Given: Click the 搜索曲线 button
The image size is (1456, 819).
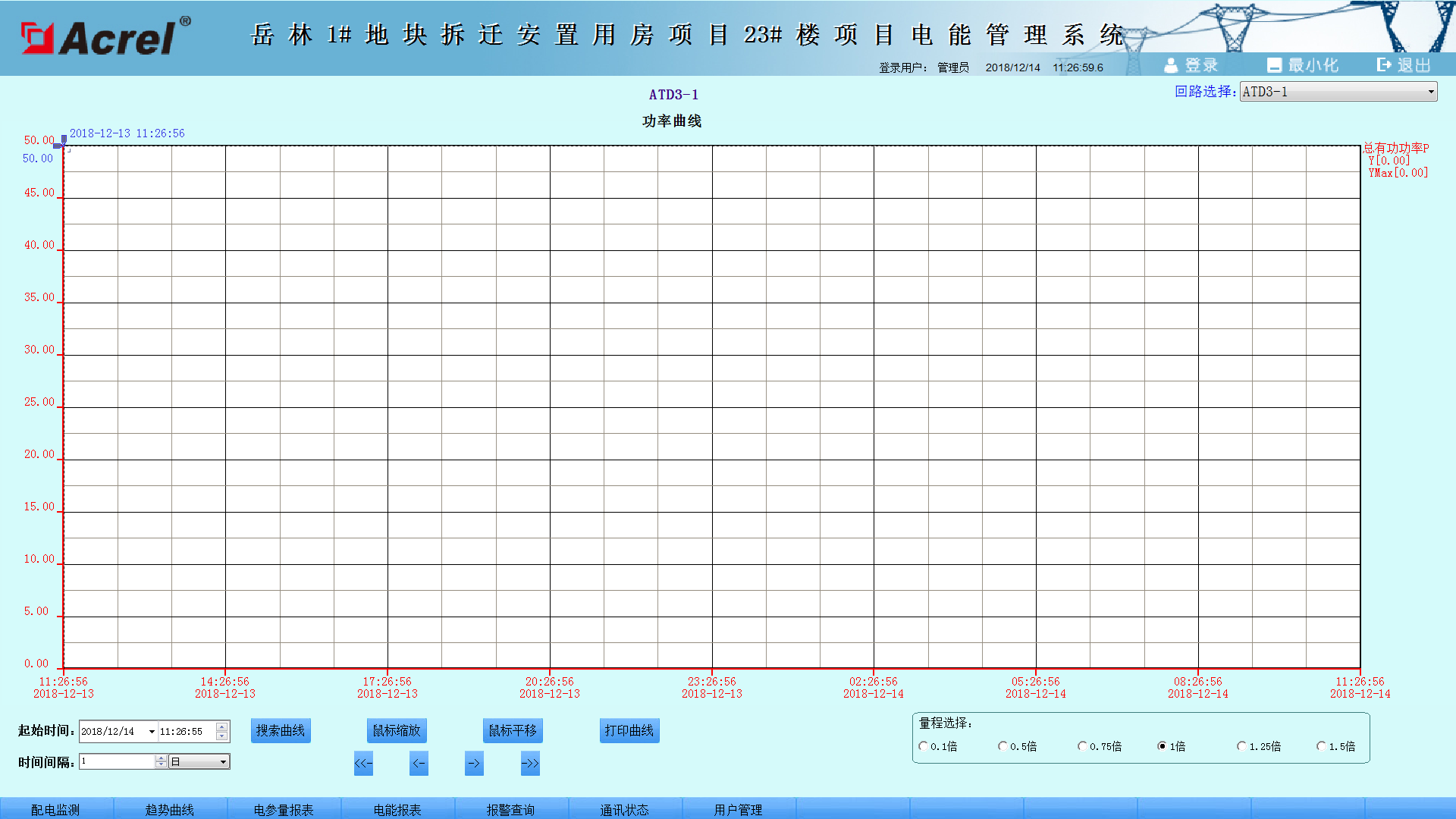Looking at the screenshot, I should click(281, 731).
